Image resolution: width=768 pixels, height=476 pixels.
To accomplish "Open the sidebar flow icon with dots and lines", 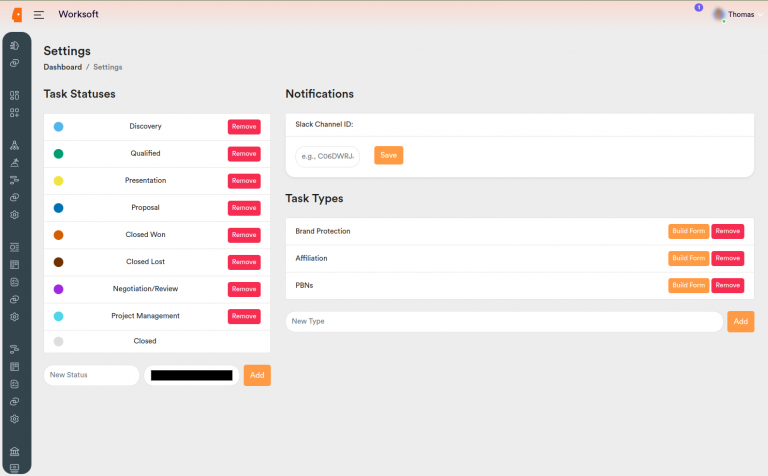I will tap(15, 349).
